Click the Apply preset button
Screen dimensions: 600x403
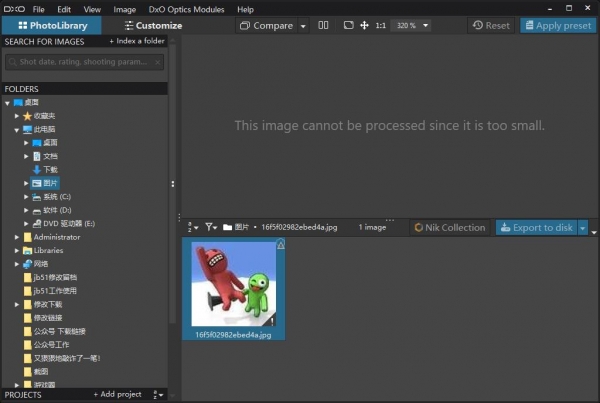[x=558, y=26]
